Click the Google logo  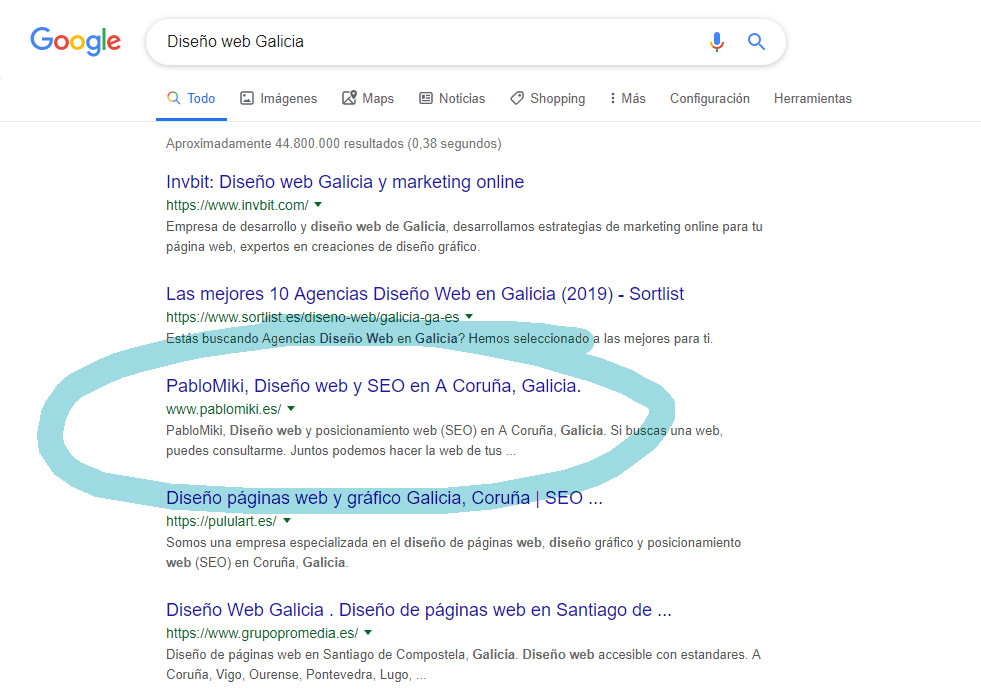click(76, 41)
